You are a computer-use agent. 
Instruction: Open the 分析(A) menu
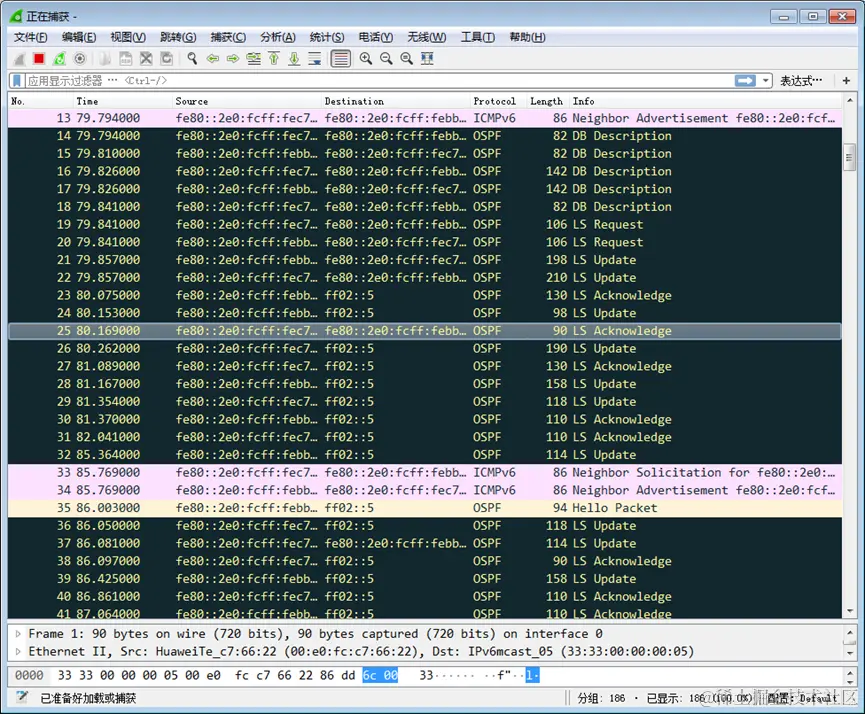tap(278, 37)
